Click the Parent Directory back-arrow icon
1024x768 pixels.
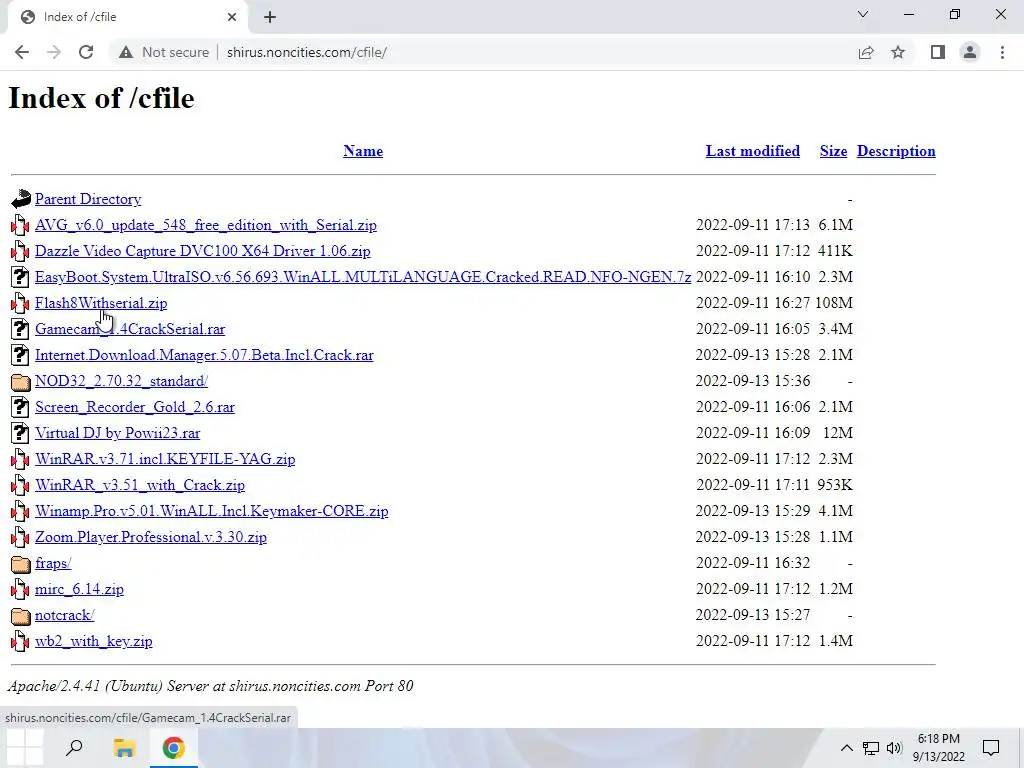point(21,199)
